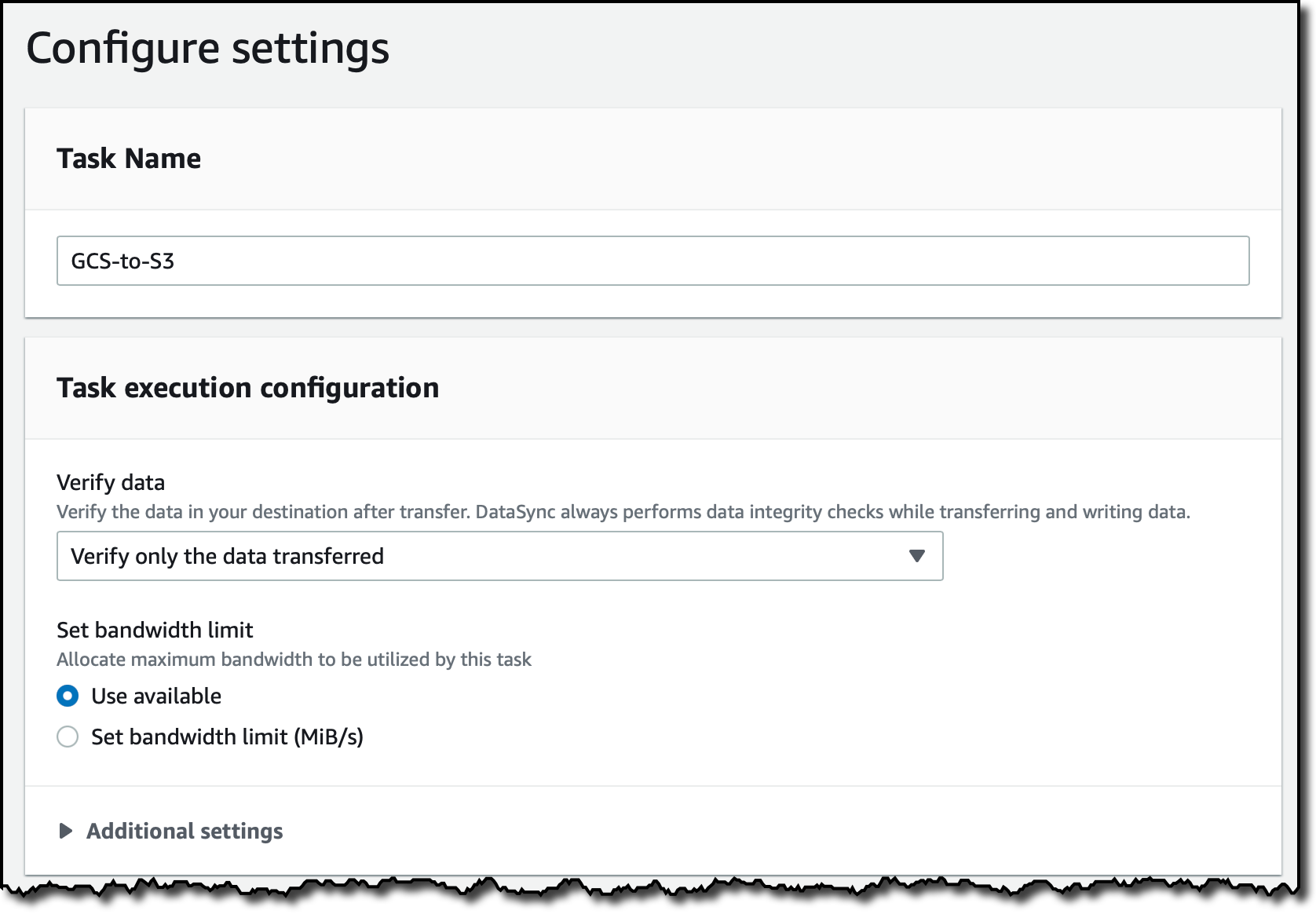
Task: Click the 'Set bandwidth limit (MiB/s)' option label
Action: pos(227,737)
